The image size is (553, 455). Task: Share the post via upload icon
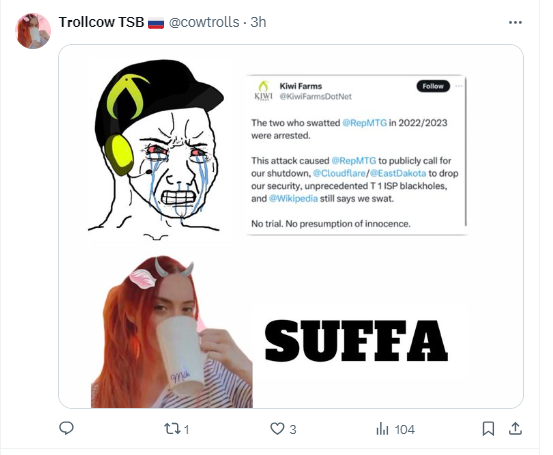click(515, 429)
